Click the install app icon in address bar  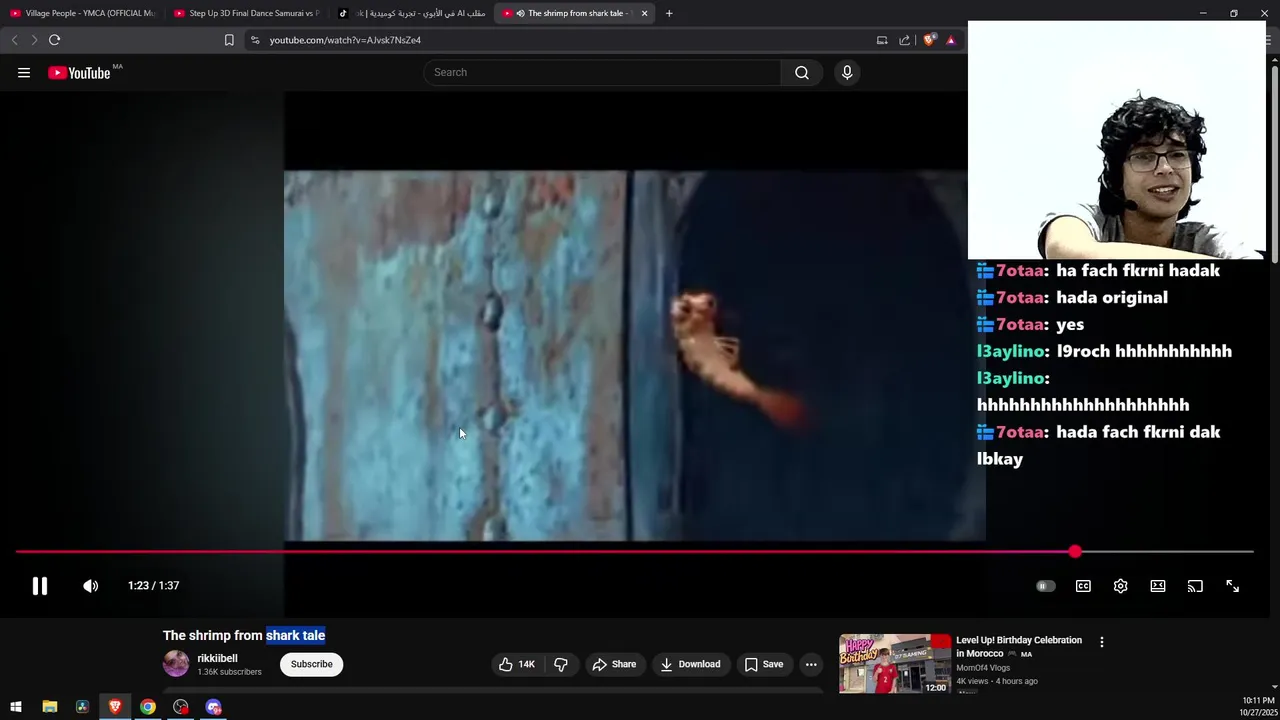tap(882, 40)
